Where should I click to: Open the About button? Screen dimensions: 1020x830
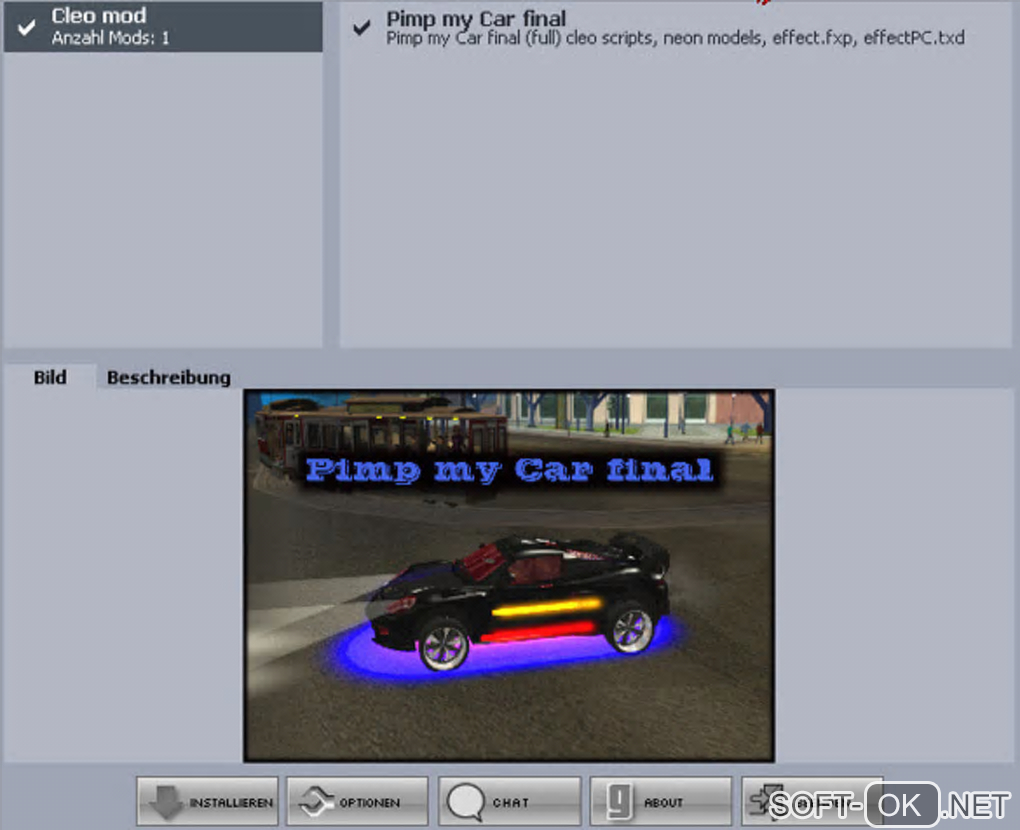[x=661, y=801]
